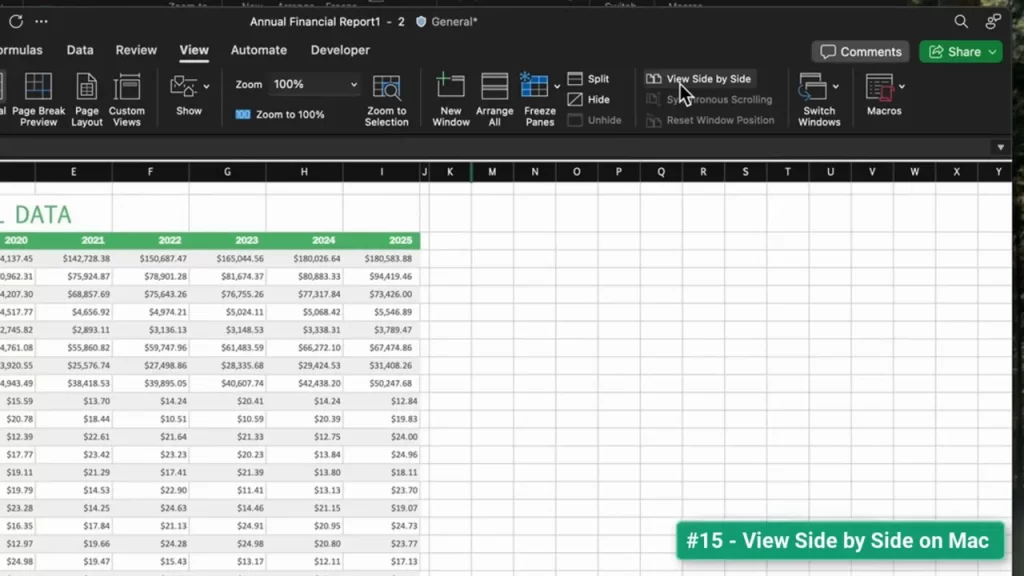Open Custom Views
This screenshot has height=576, width=1024.
click(127, 97)
